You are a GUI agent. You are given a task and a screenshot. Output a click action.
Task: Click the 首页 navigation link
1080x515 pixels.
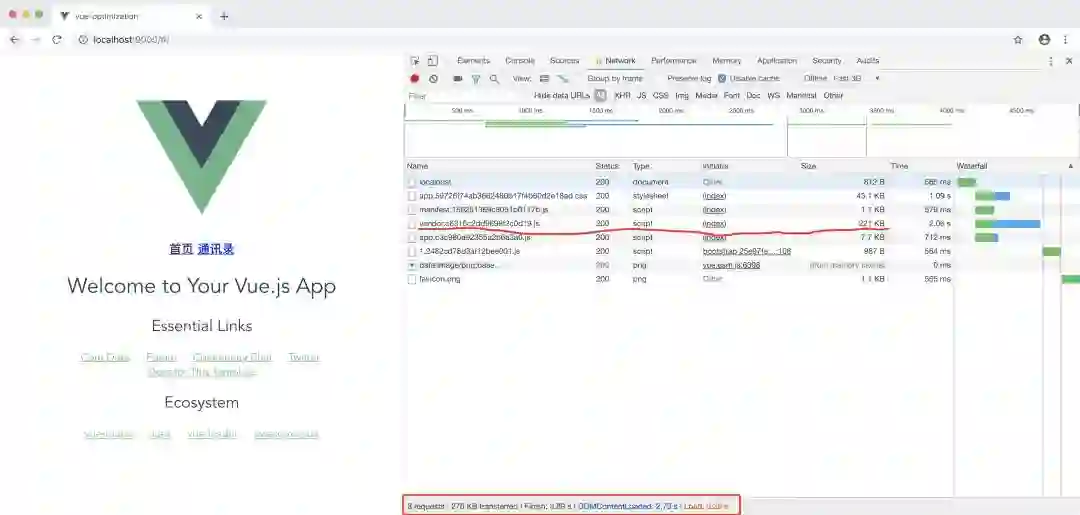click(x=180, y=249)
